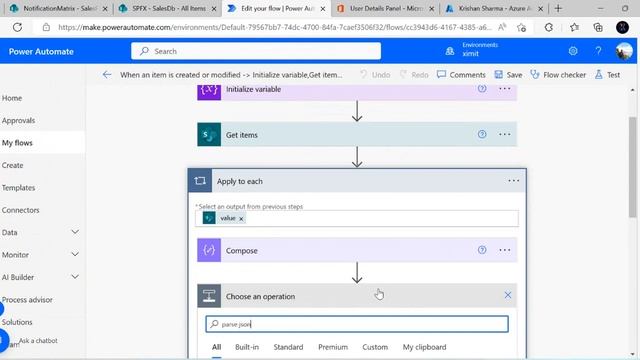Switch to the My clipboard tab
Screen dimensions: 640x360
click(424, 347)
